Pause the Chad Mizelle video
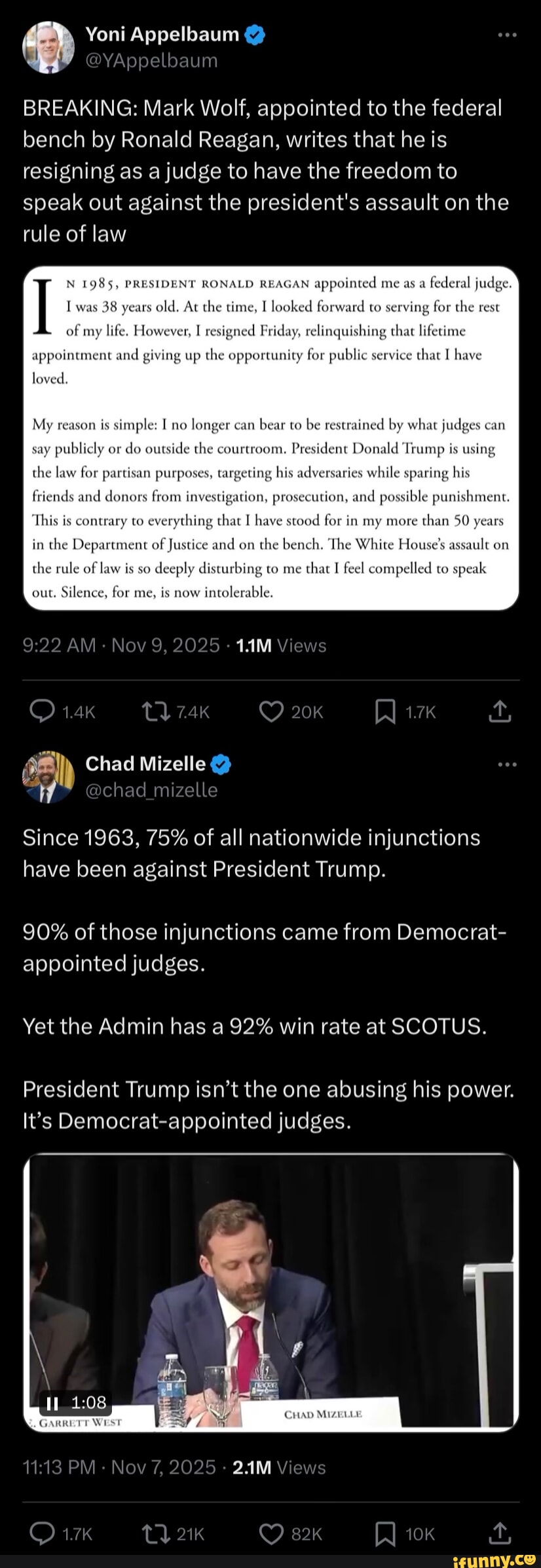This screenshot has height=1568, width=541. [52, 1402]
